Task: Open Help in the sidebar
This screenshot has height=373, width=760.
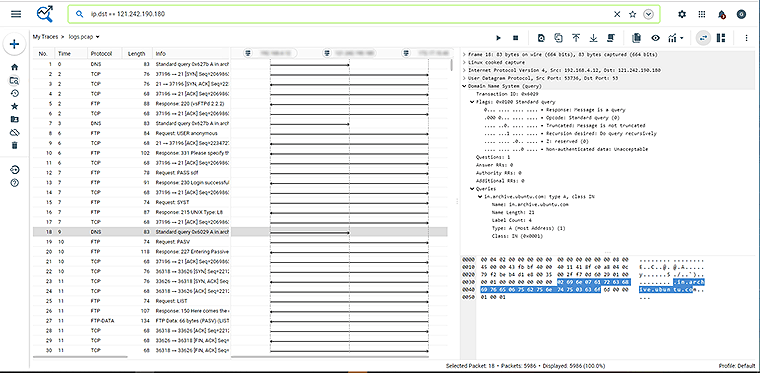Action: coord(15,183)
